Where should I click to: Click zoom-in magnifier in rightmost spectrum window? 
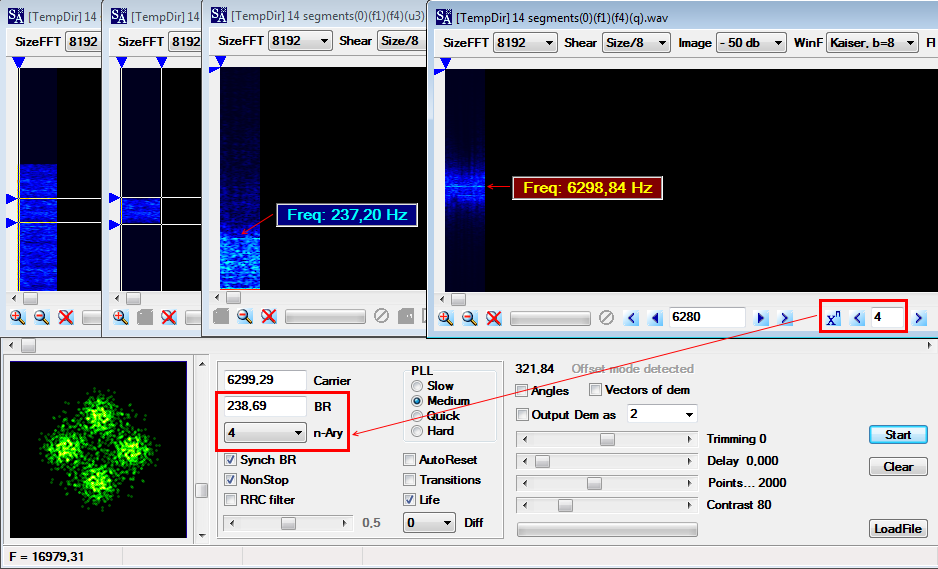pos(445,318)
